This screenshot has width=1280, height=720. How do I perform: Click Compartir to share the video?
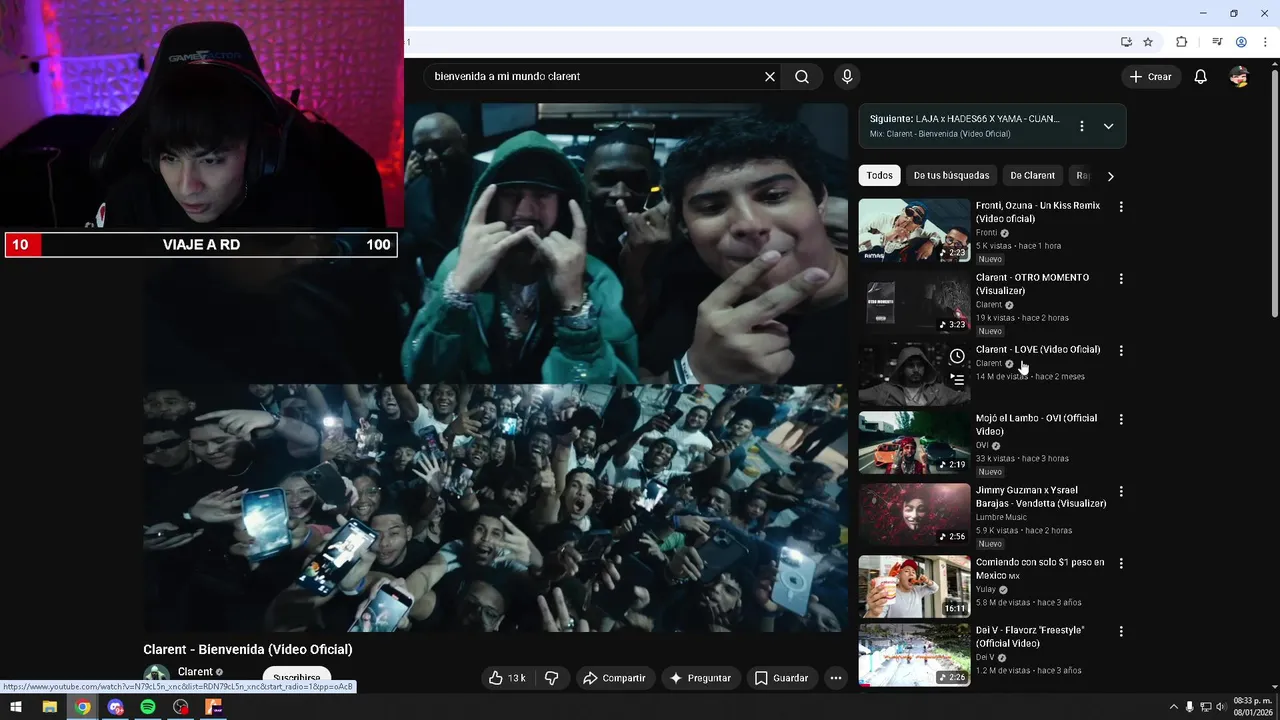(x=614, y=678)
